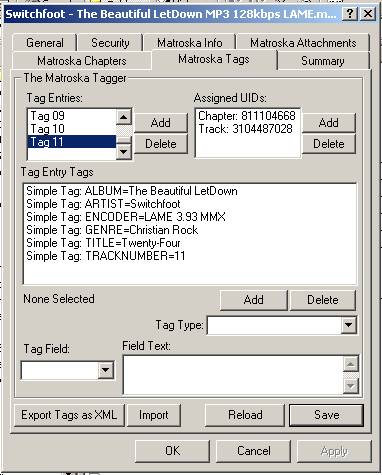Select the TITLE=Twenty-Four tag
382x475 pixels.
pos(103,243)
